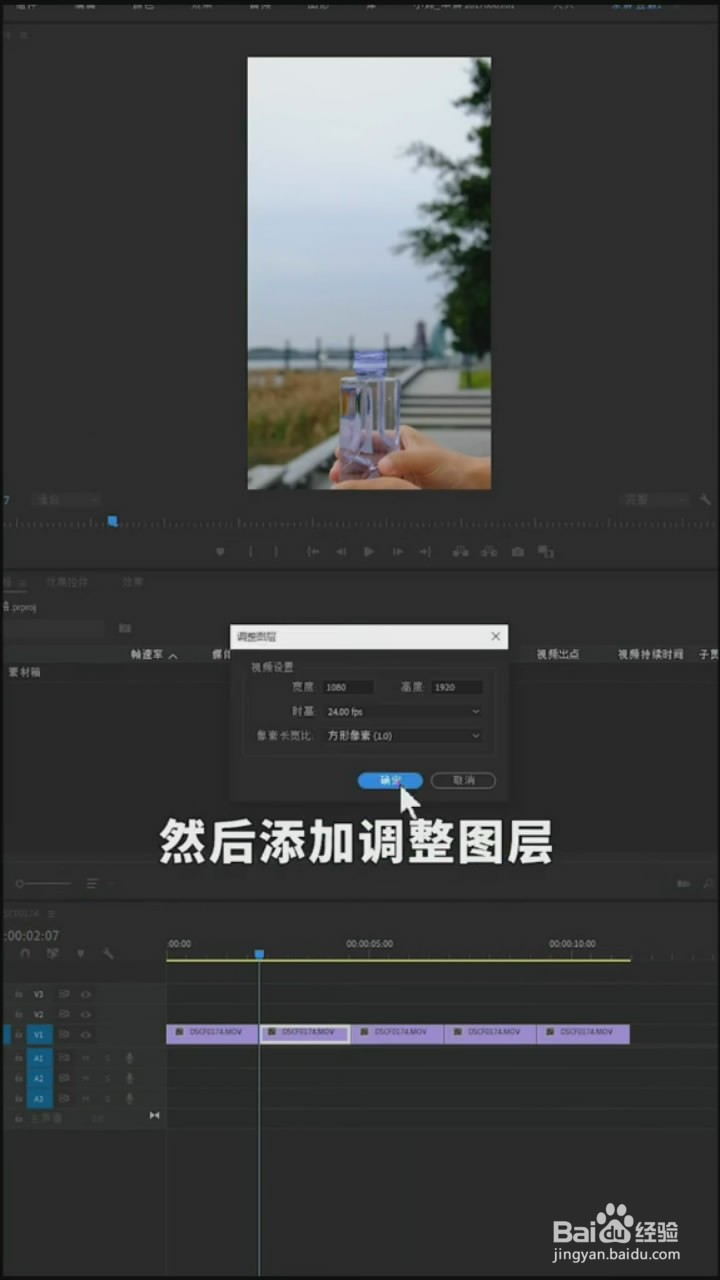
Task: Click the 00:00:10:00 ruler mark
Action: [x=572, y=943]
